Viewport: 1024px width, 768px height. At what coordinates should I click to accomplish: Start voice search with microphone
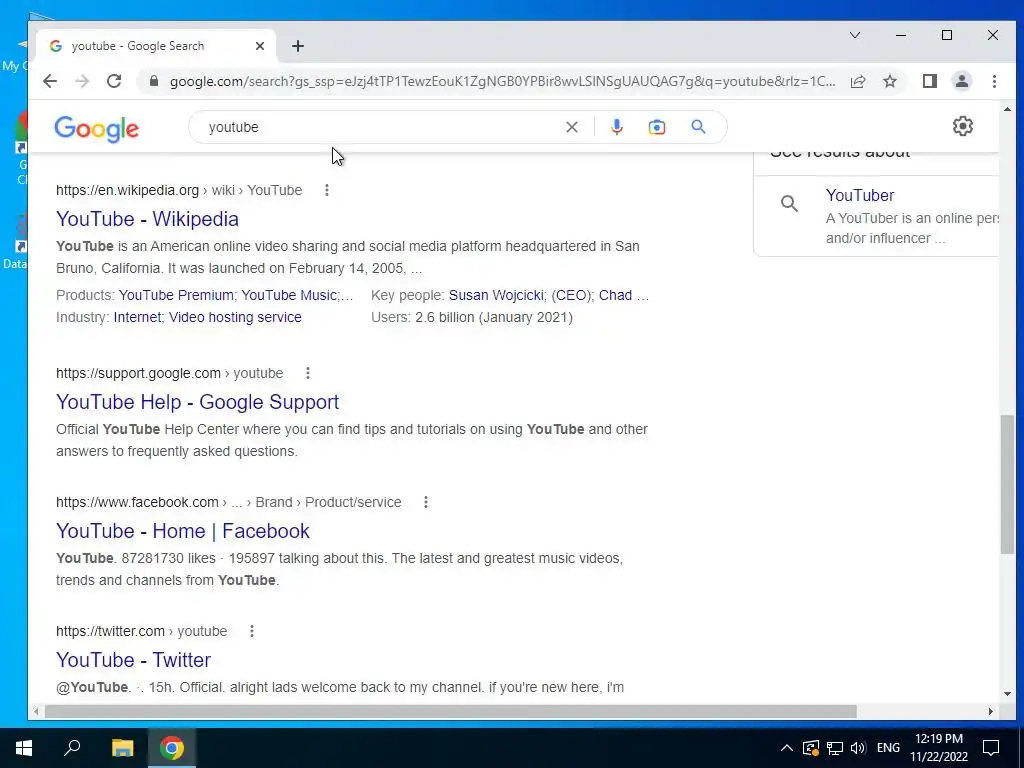(x=616, y=127)
